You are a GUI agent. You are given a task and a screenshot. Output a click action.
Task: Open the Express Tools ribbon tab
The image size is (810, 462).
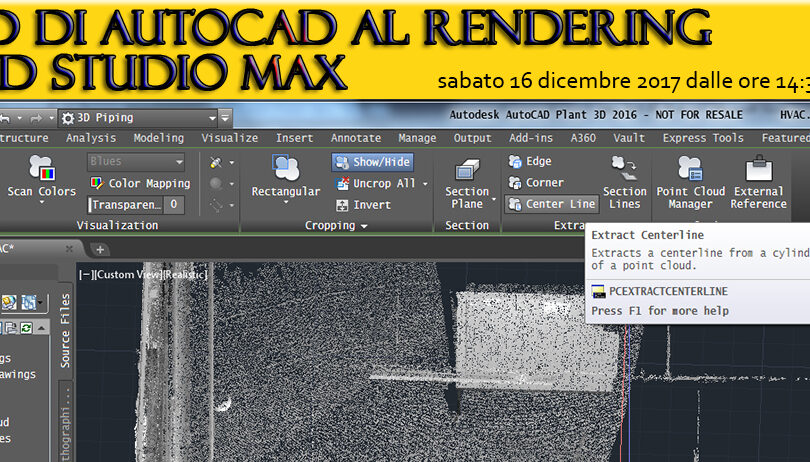703,138
